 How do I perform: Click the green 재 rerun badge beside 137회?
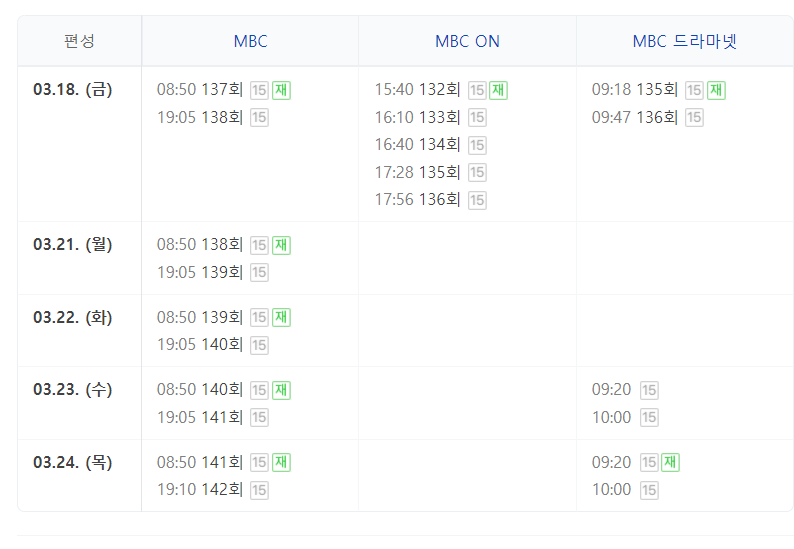click(282, 90)
